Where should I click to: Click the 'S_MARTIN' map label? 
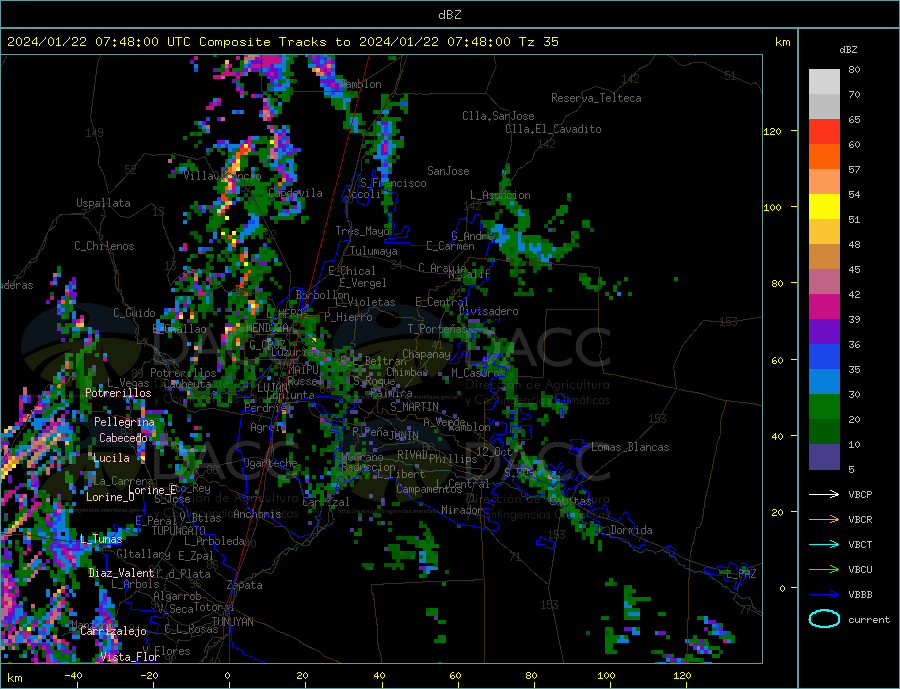(x=414, y=406)
